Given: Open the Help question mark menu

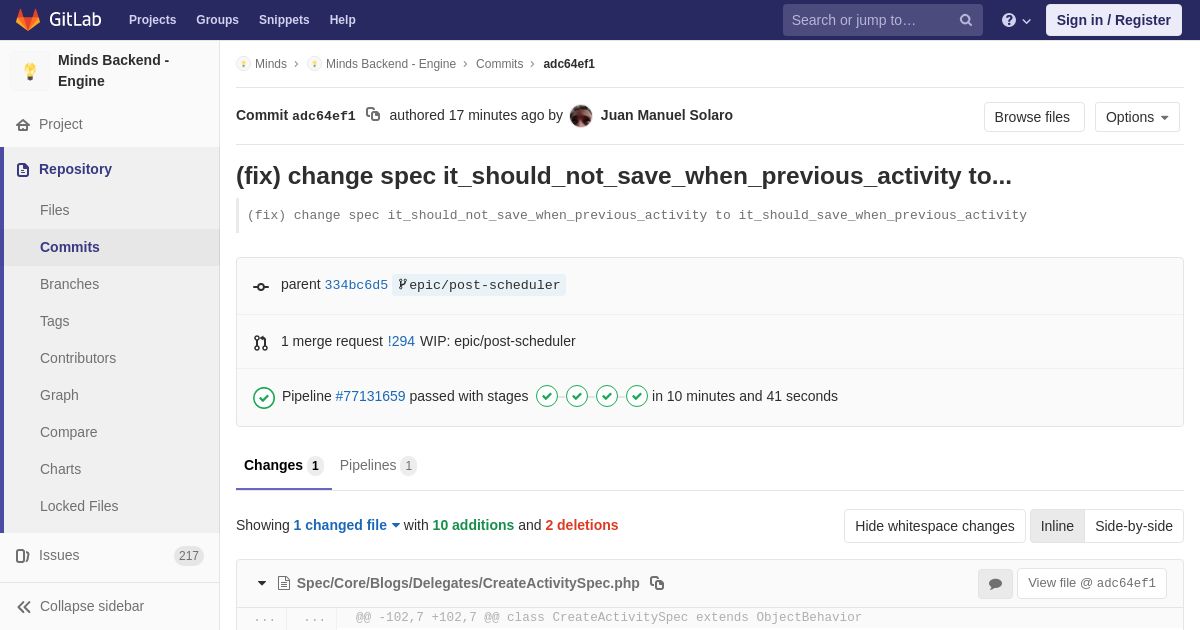Looking at the screenshot, I should [1016, 20].
